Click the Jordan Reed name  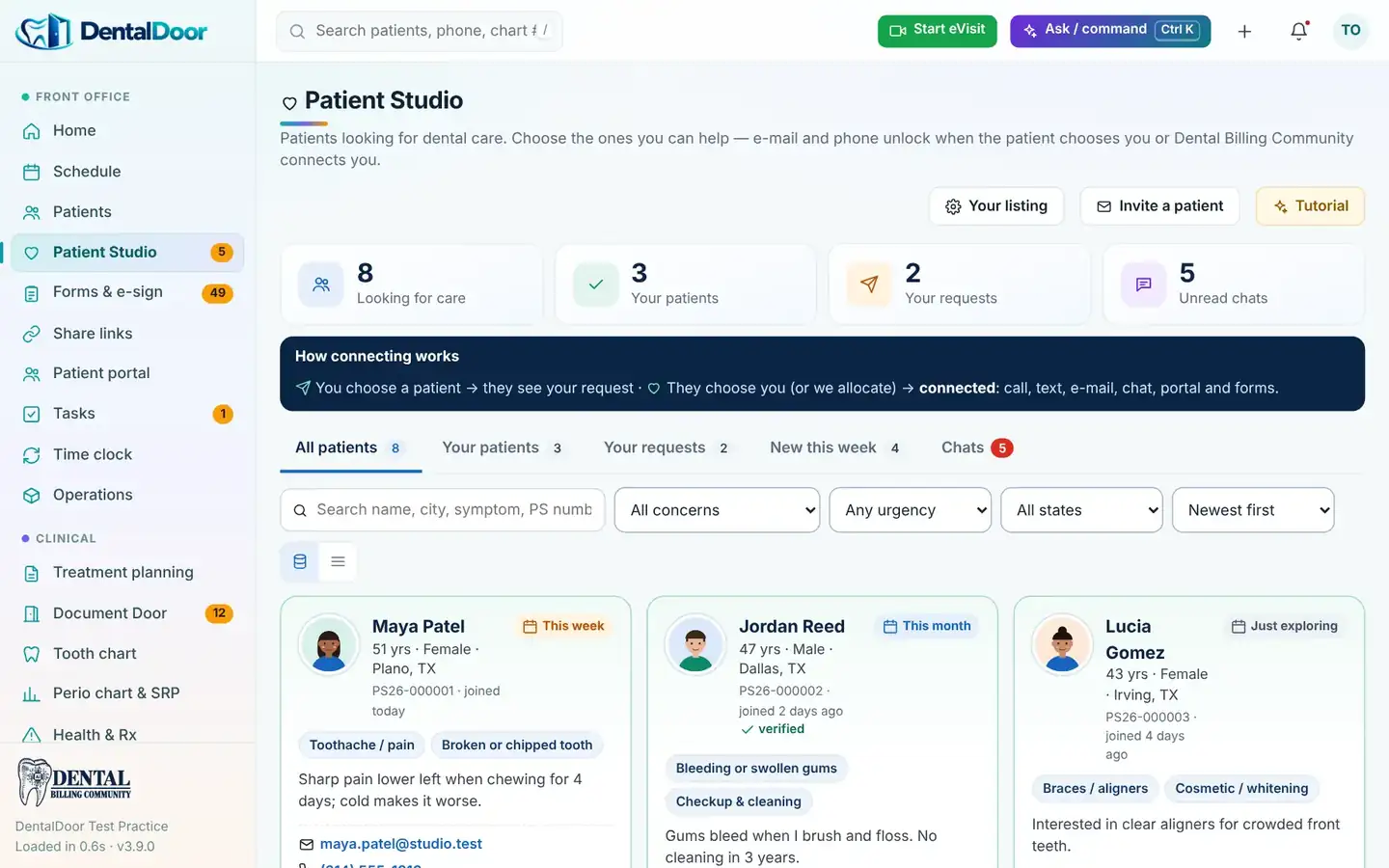pos(792,627)
